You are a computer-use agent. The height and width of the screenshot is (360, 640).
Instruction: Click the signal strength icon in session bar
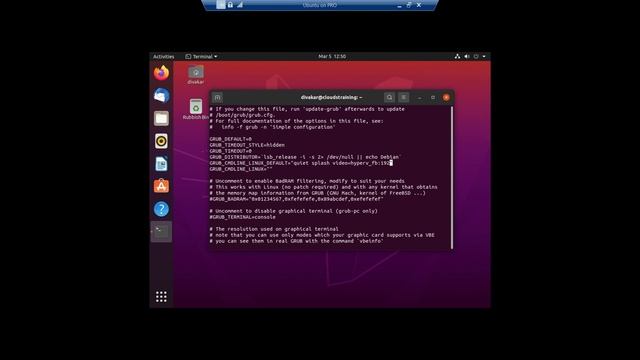tap(240, 5)
